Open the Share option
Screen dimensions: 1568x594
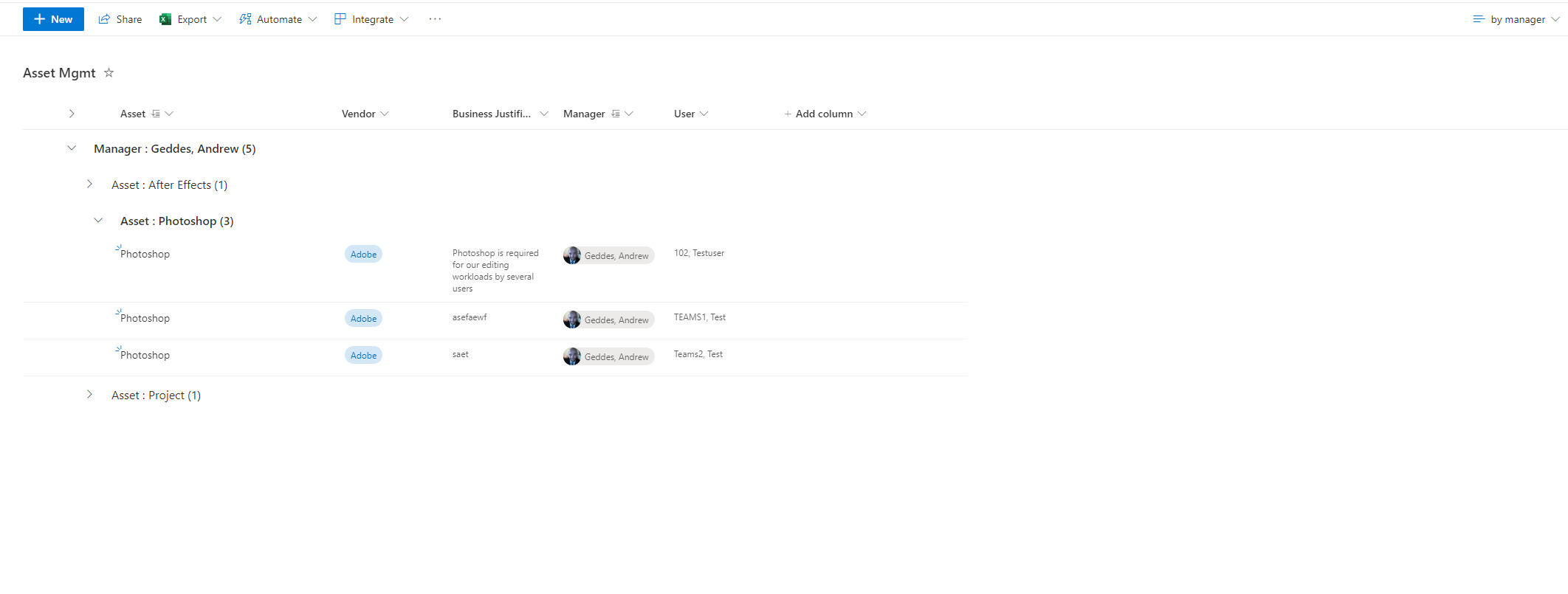point(120,19)
